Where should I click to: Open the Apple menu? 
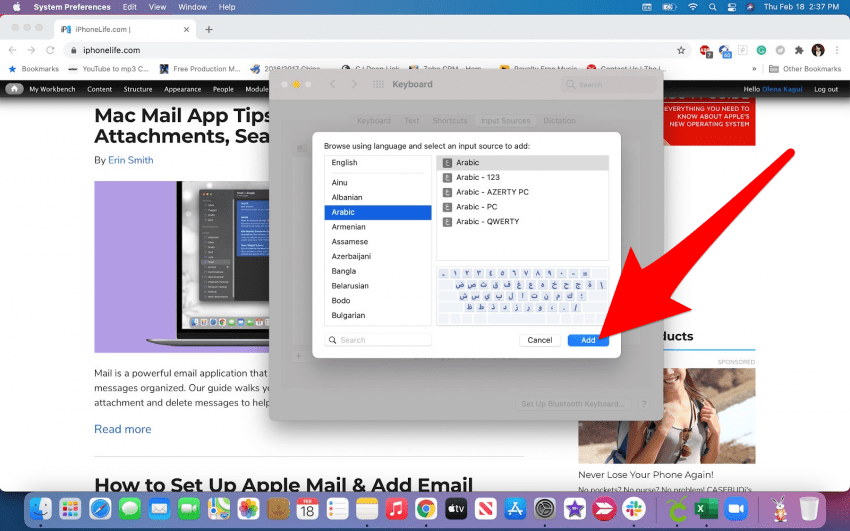coord(16,7)
